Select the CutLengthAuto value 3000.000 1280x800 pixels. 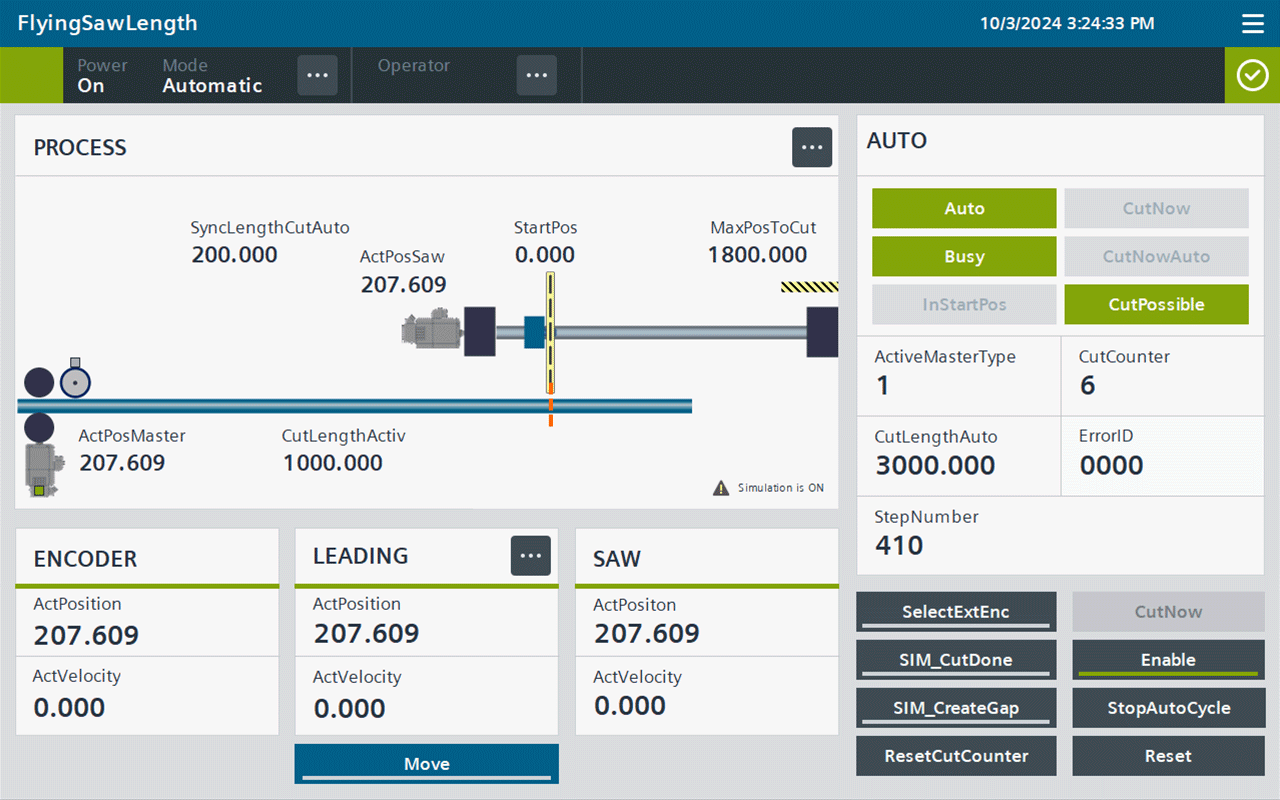[x=935, y=465]
